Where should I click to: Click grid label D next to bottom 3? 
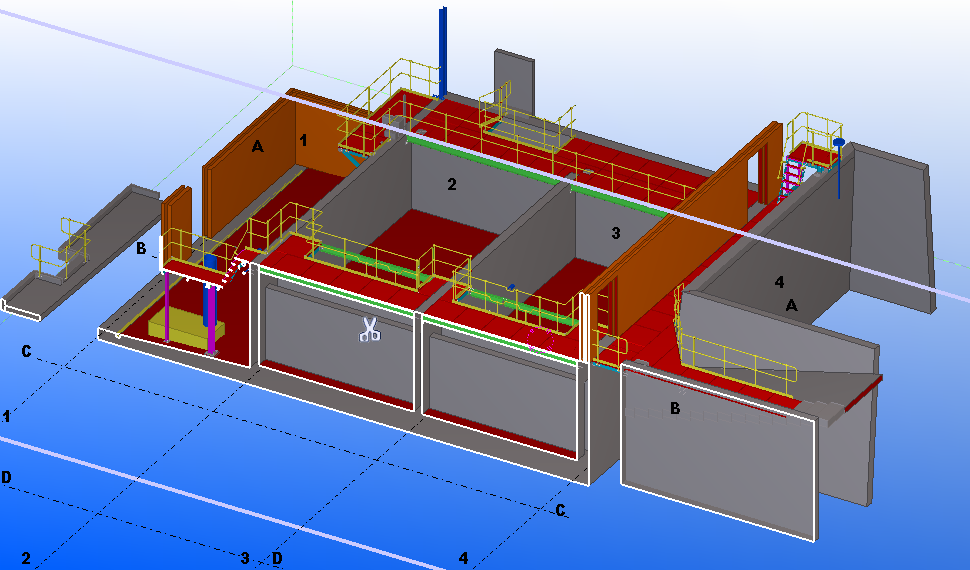pos(277,559)
